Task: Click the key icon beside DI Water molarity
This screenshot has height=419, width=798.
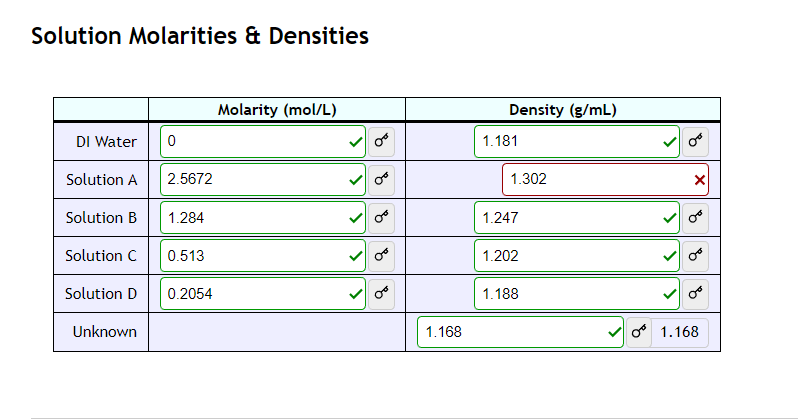Action: pyautogui.click(x=381, y=141)
